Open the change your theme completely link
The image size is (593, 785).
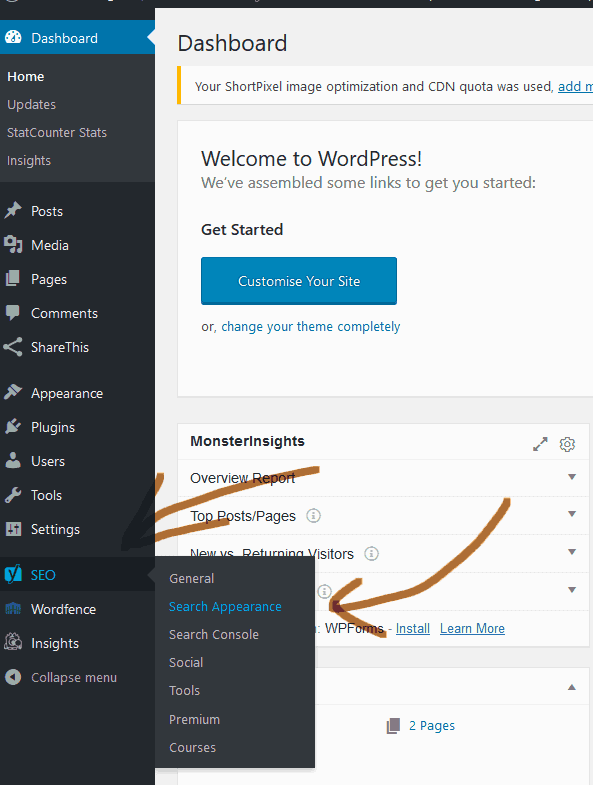click(311, 326)
